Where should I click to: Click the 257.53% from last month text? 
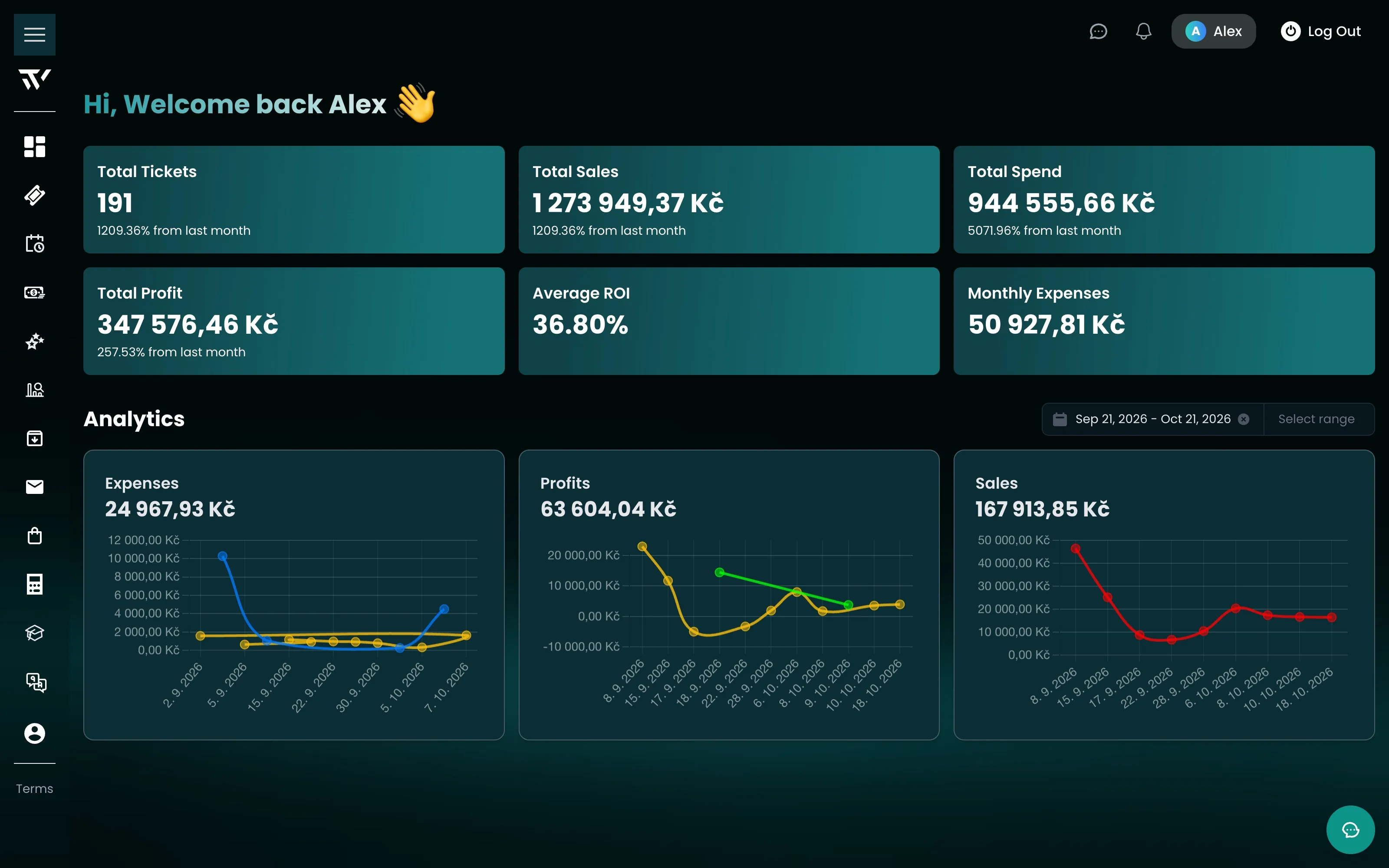pos(171,352)
